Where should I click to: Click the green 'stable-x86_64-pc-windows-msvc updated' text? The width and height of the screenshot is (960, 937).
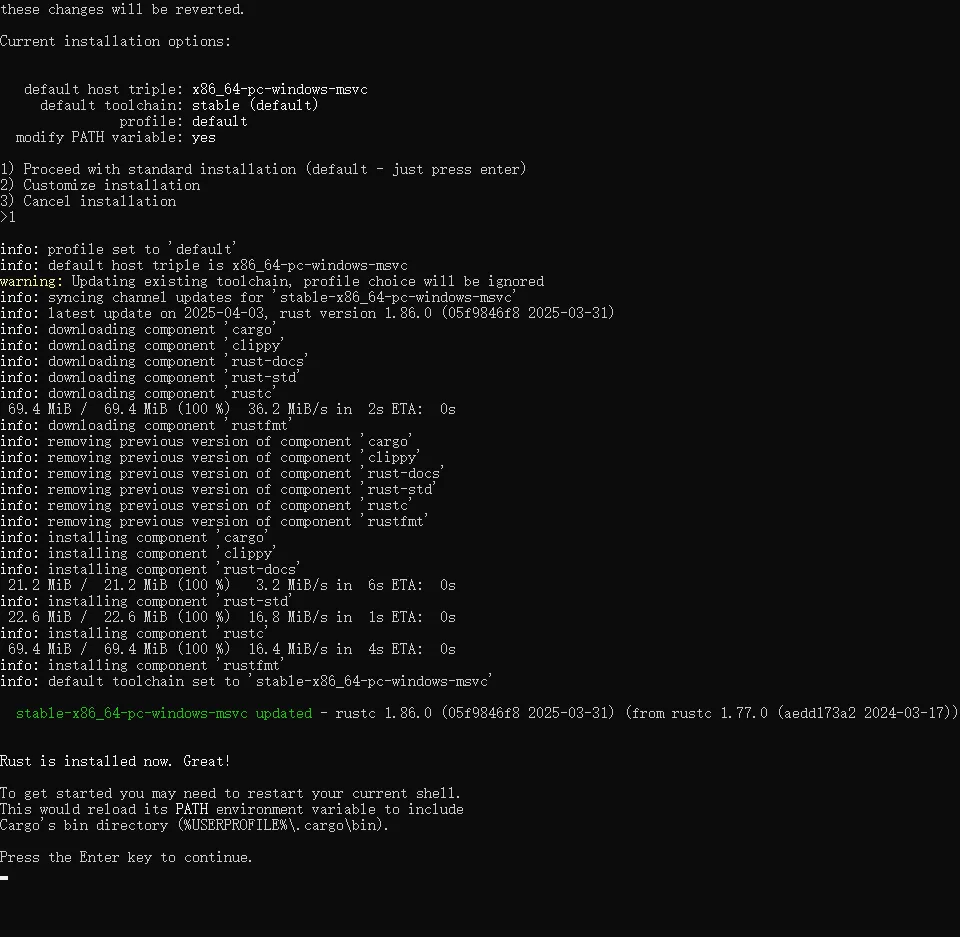(163, 713)
